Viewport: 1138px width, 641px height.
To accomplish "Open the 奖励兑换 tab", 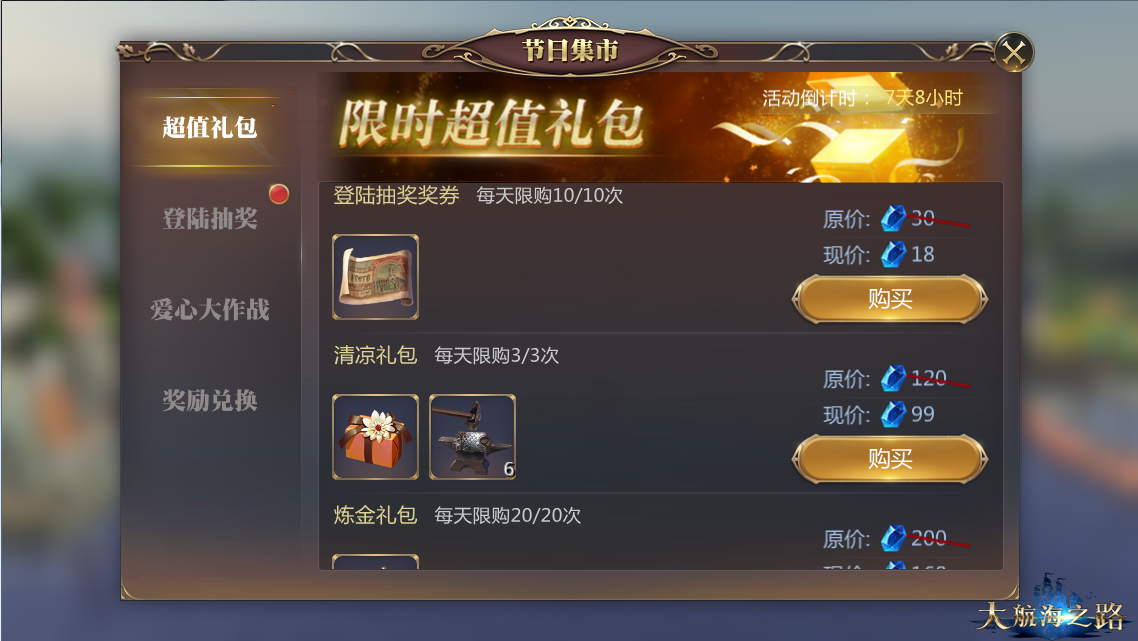I will [210, 401].
